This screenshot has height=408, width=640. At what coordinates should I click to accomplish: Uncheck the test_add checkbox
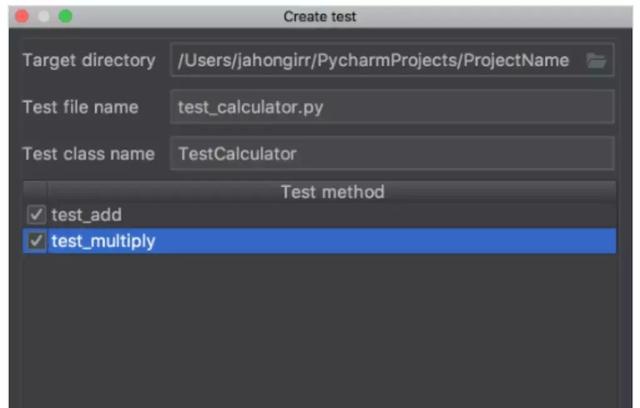(x=36, y=215)
